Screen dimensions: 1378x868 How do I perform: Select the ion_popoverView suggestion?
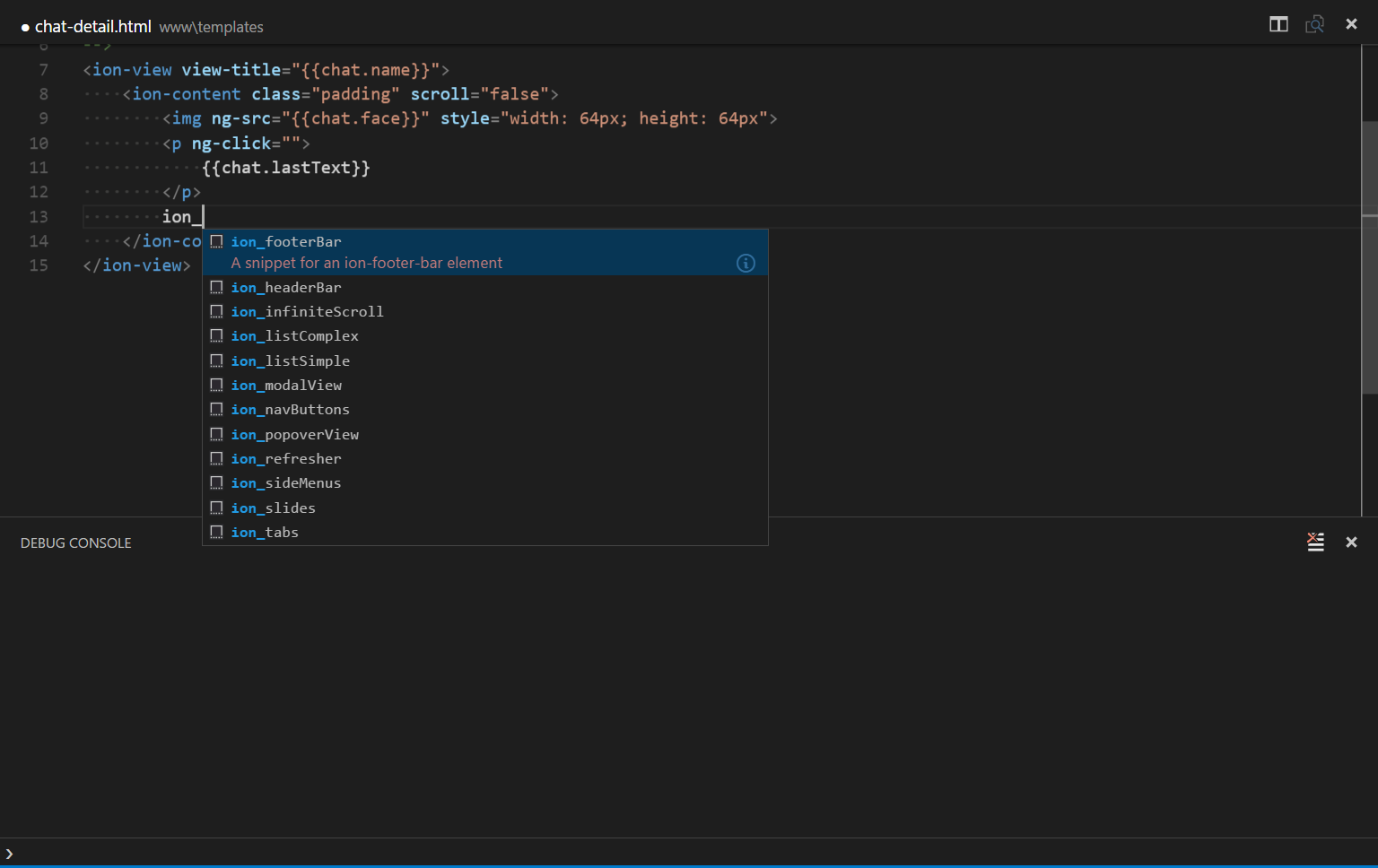click(294, 434)
